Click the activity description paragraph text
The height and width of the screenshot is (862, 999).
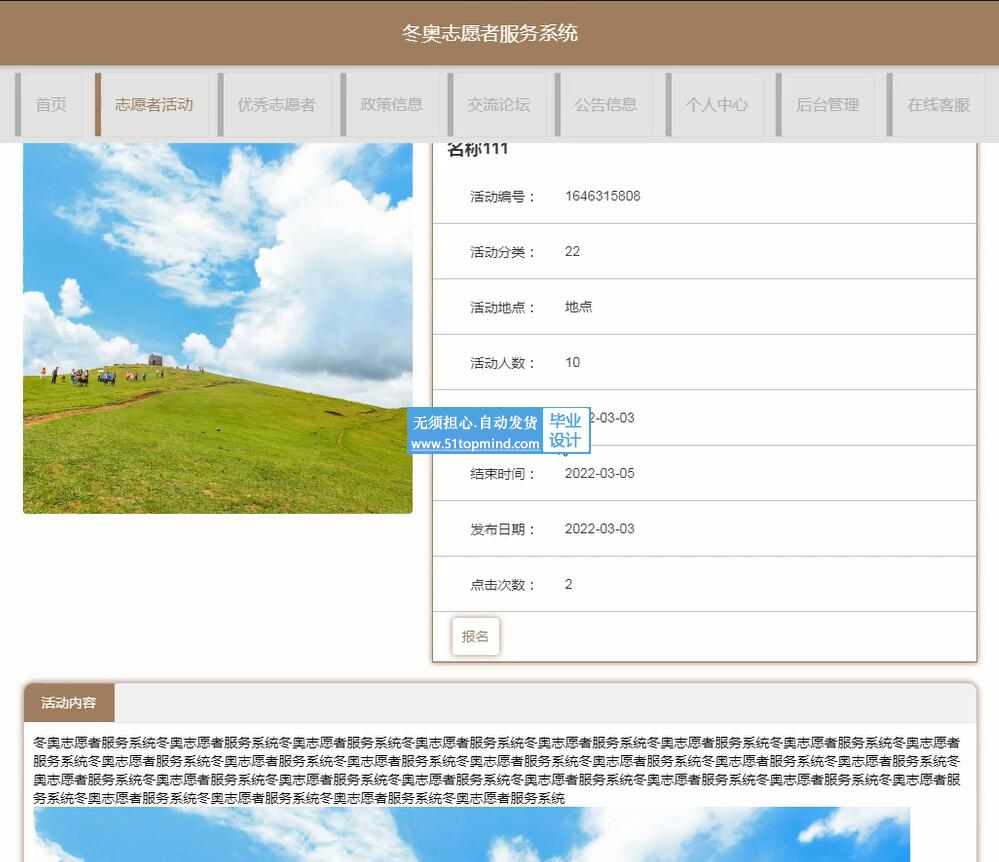point(497,770)
